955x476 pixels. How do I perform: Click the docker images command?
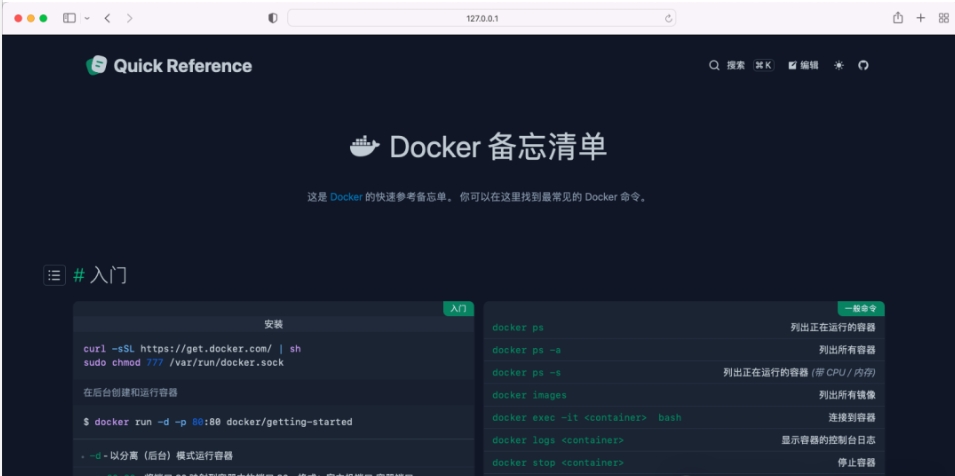pos(529,395)
